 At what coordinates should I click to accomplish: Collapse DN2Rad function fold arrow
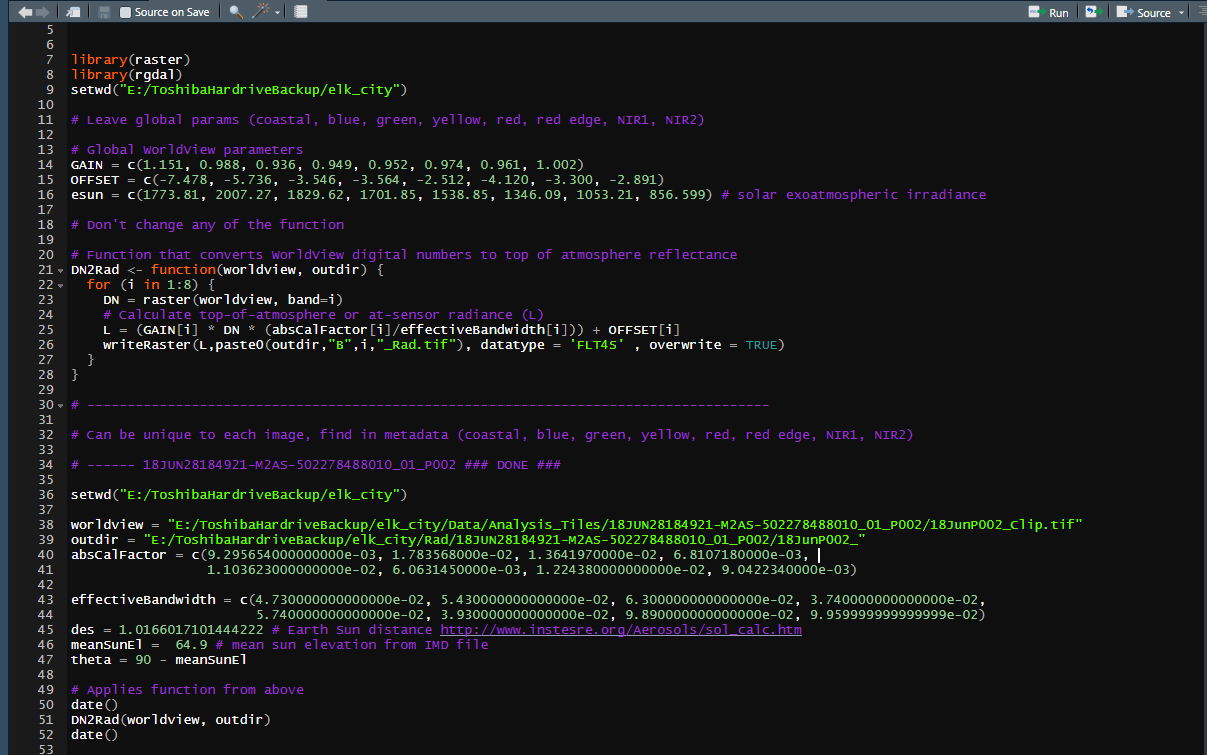tap(59, 270)
